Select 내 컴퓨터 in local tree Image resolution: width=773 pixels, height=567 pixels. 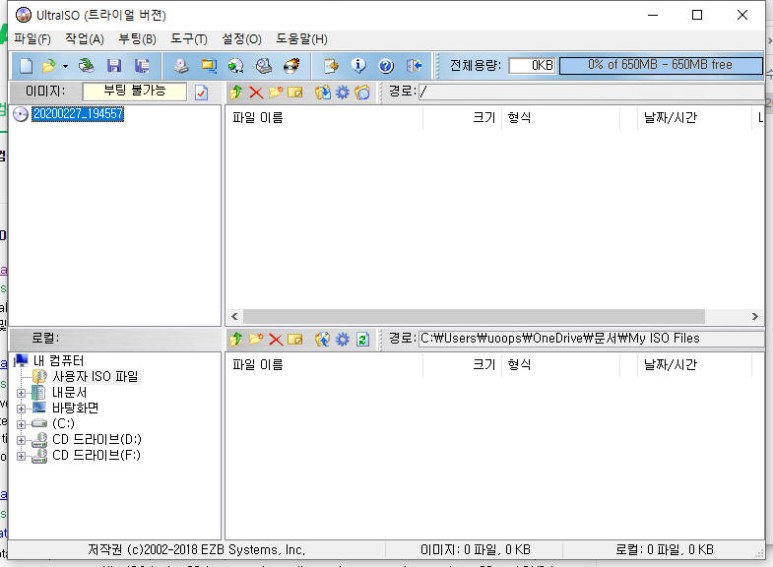59,360
